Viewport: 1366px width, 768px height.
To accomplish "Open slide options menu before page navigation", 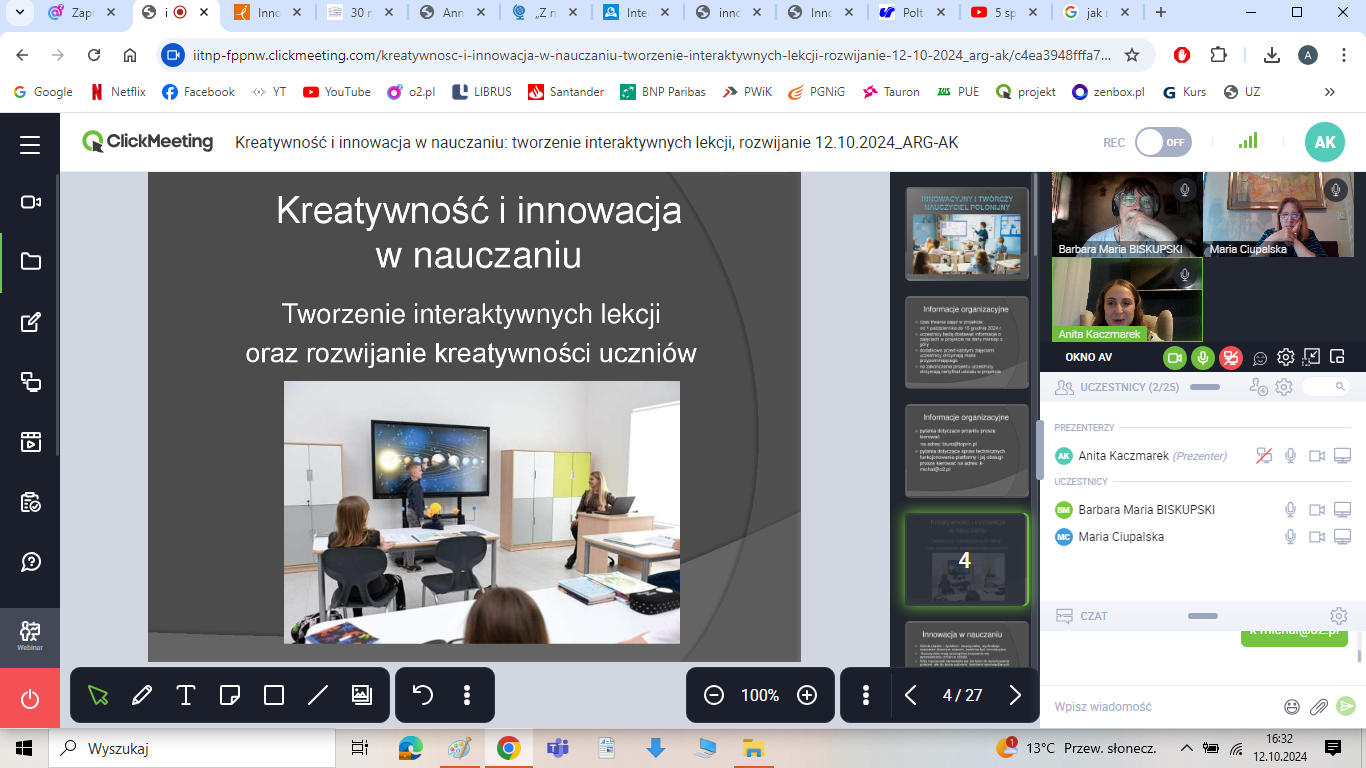I will [866, 695].
